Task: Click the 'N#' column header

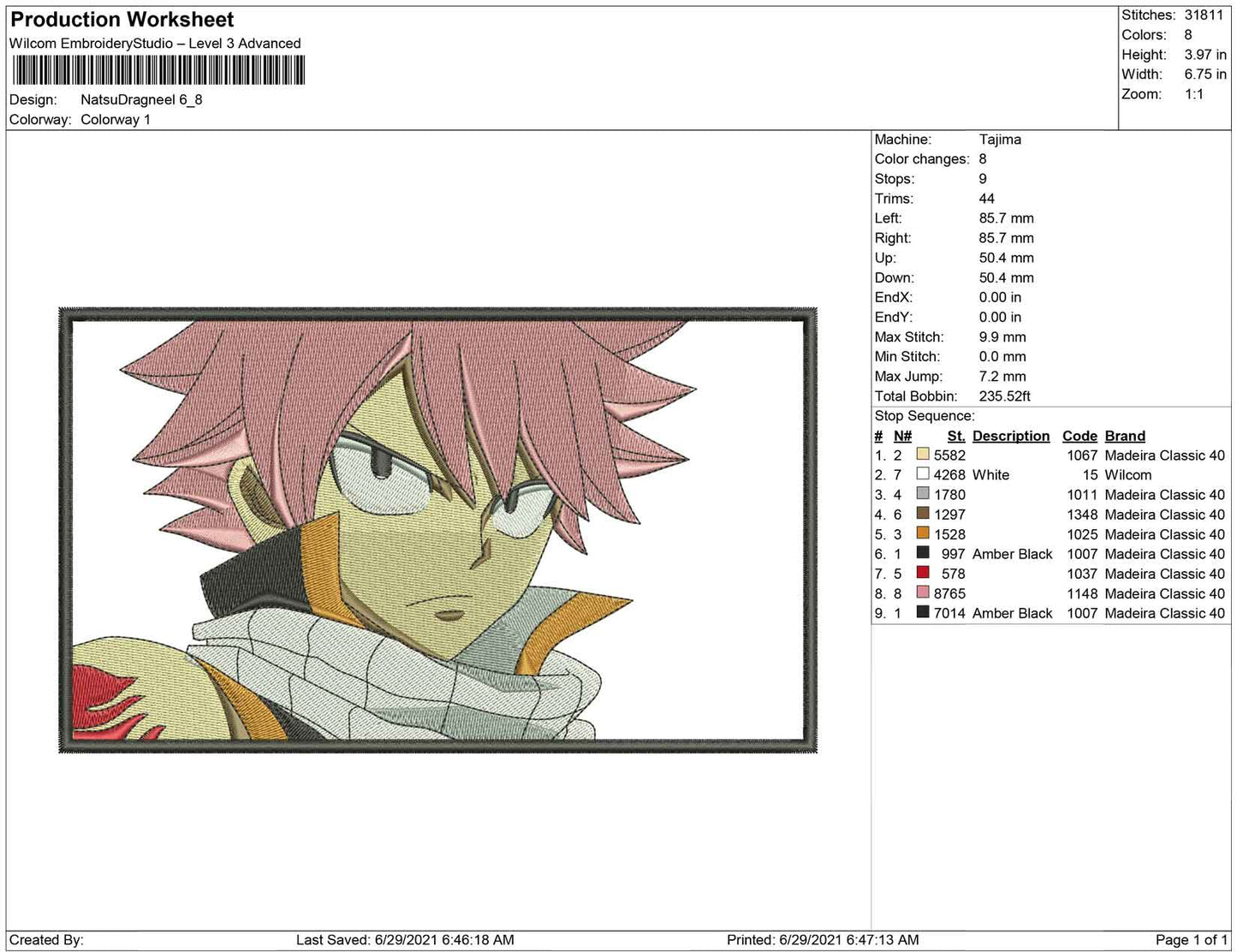Action: (x=902, y=436)
